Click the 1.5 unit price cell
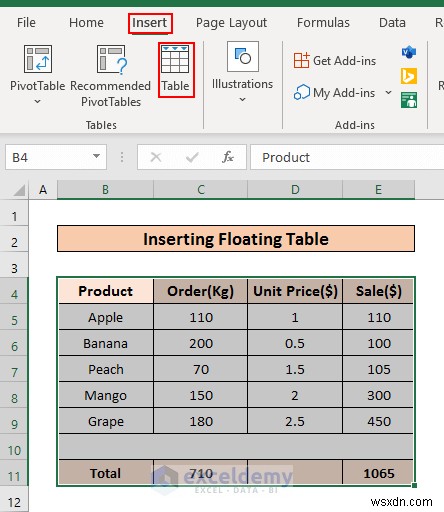This screenshot has width=444, height=512. point(295,369)
